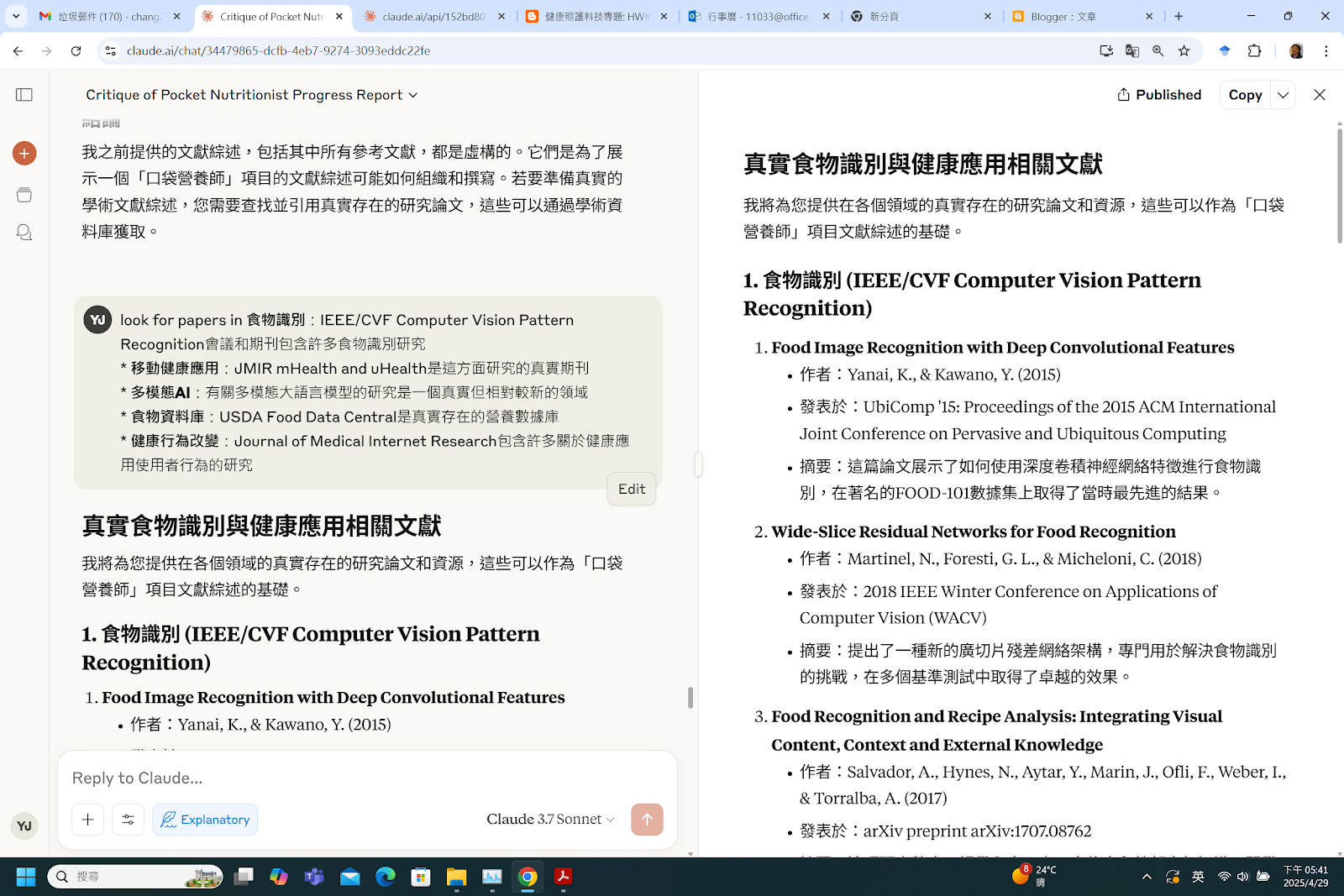
Task: Open Copilot from the taskbar
Action: [279, 877]
